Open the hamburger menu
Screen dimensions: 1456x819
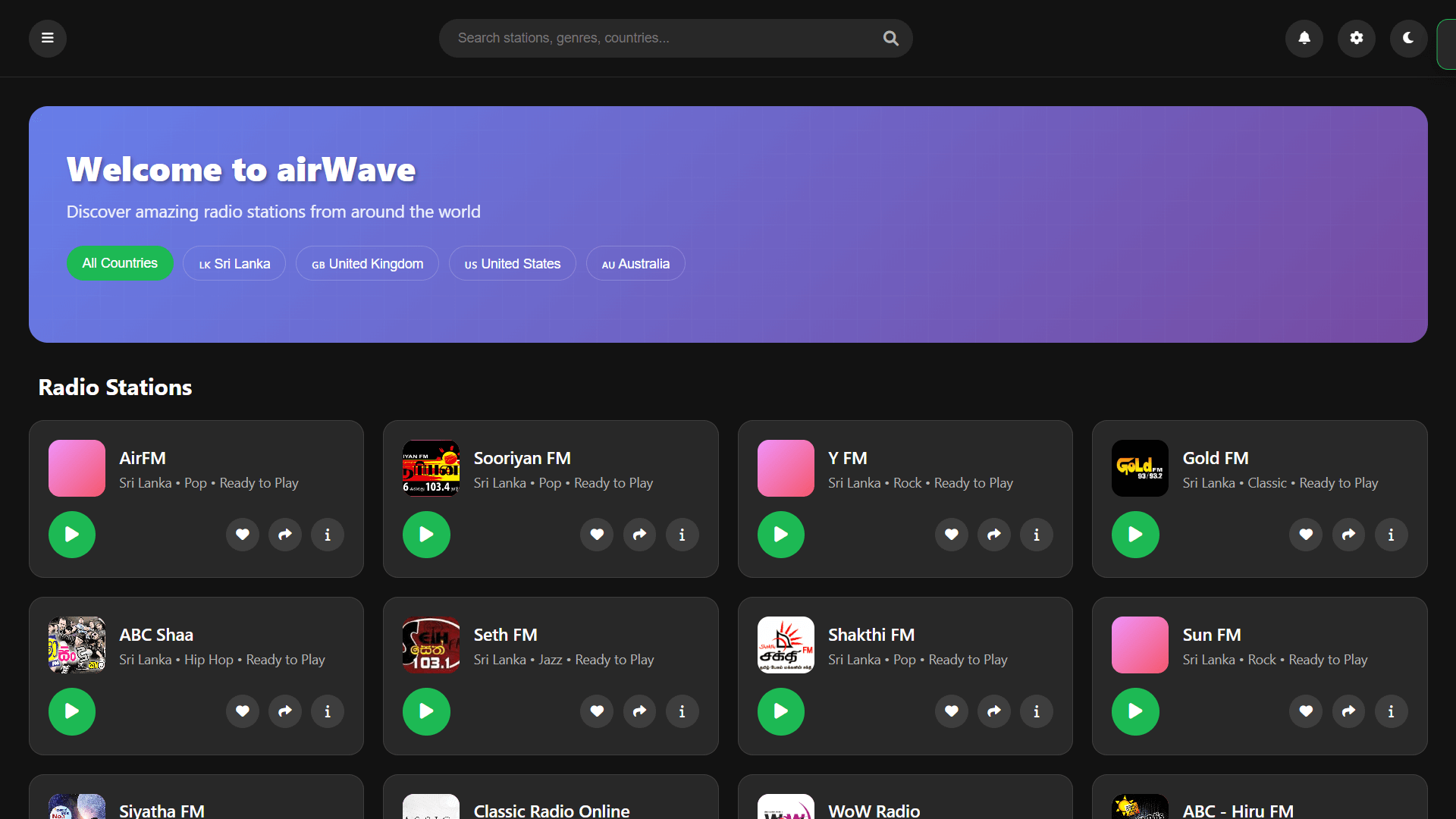click(47, 38)
